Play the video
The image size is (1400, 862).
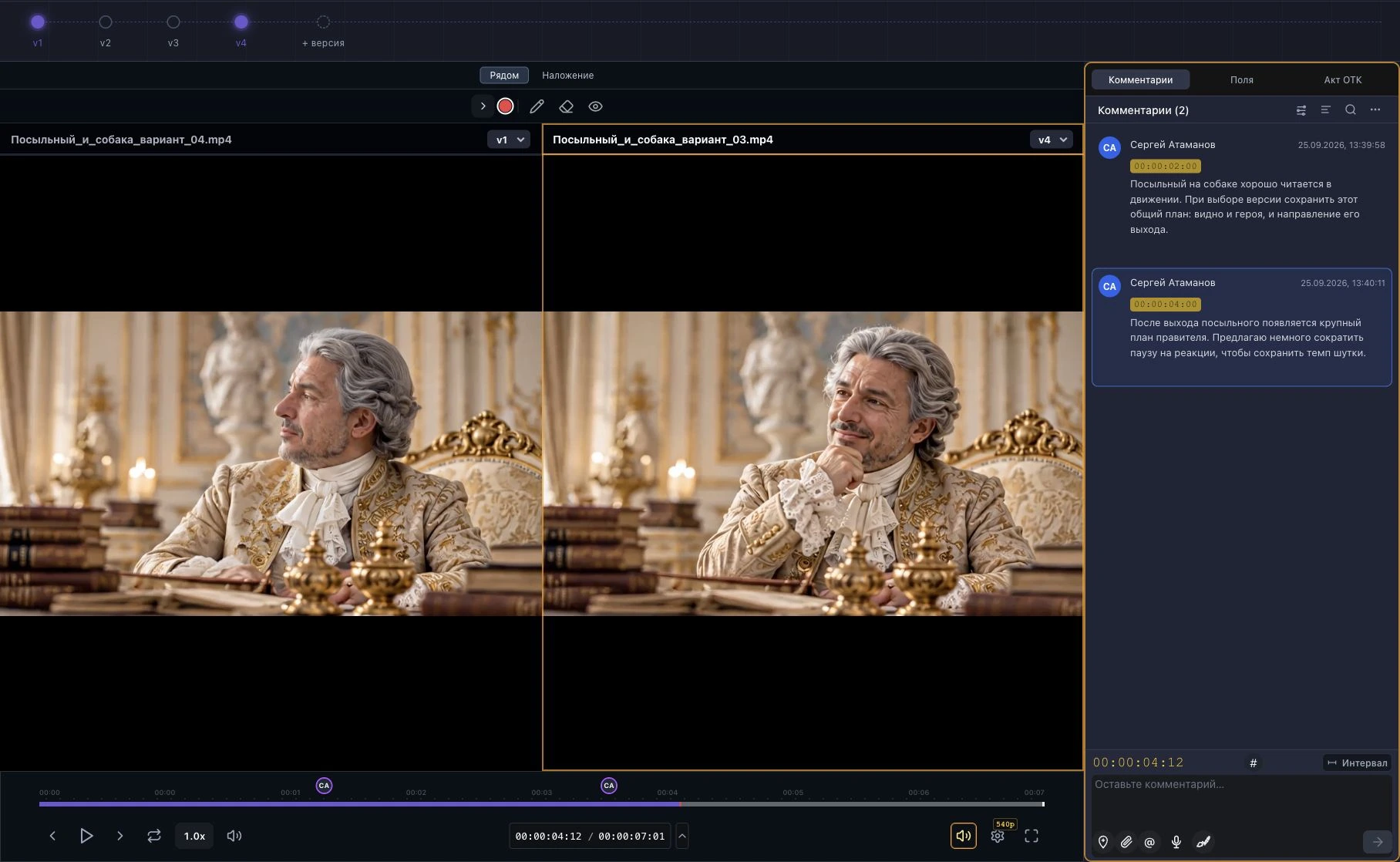[x=86, y=836]
